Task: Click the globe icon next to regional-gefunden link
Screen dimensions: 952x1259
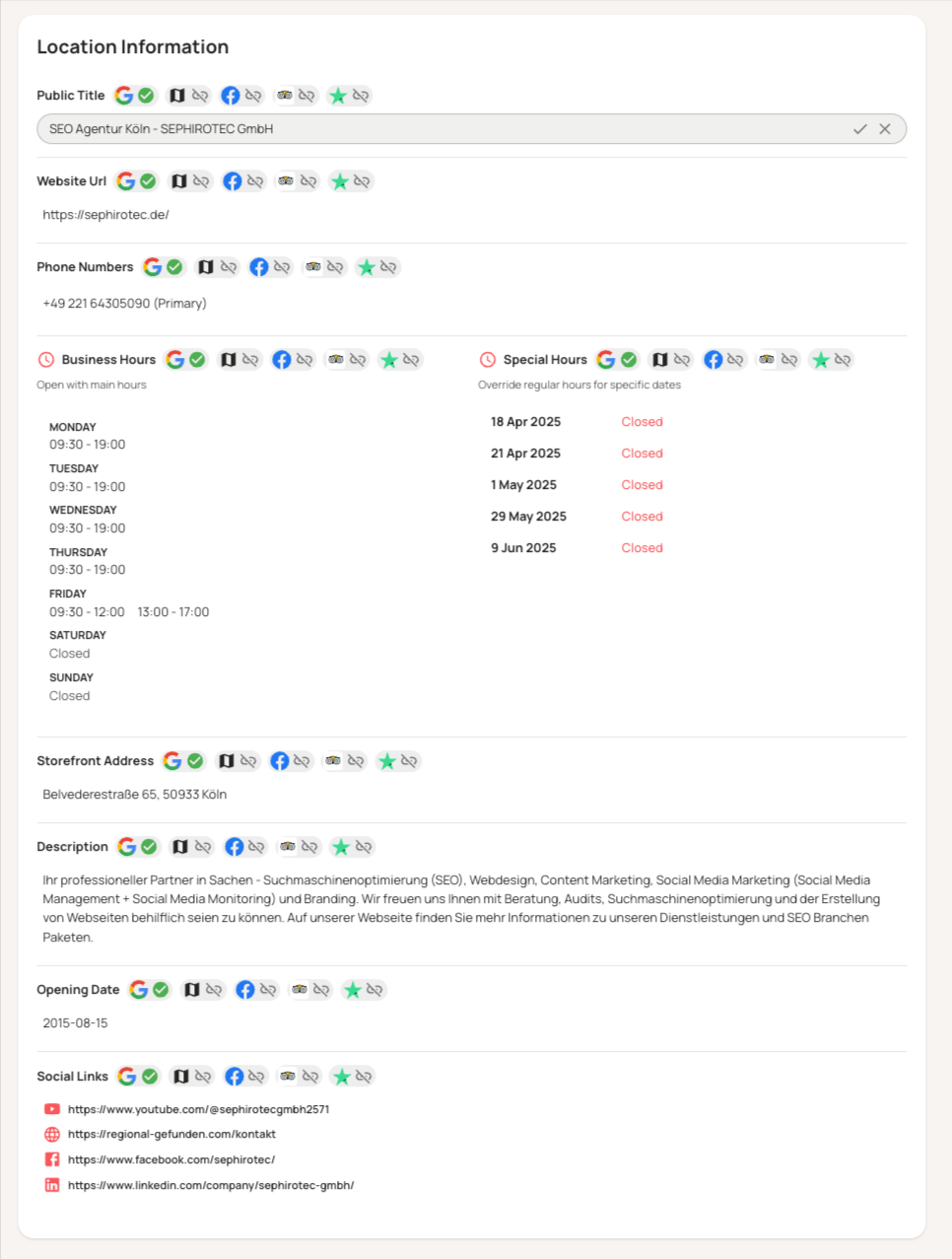Action: point(52,1135)
